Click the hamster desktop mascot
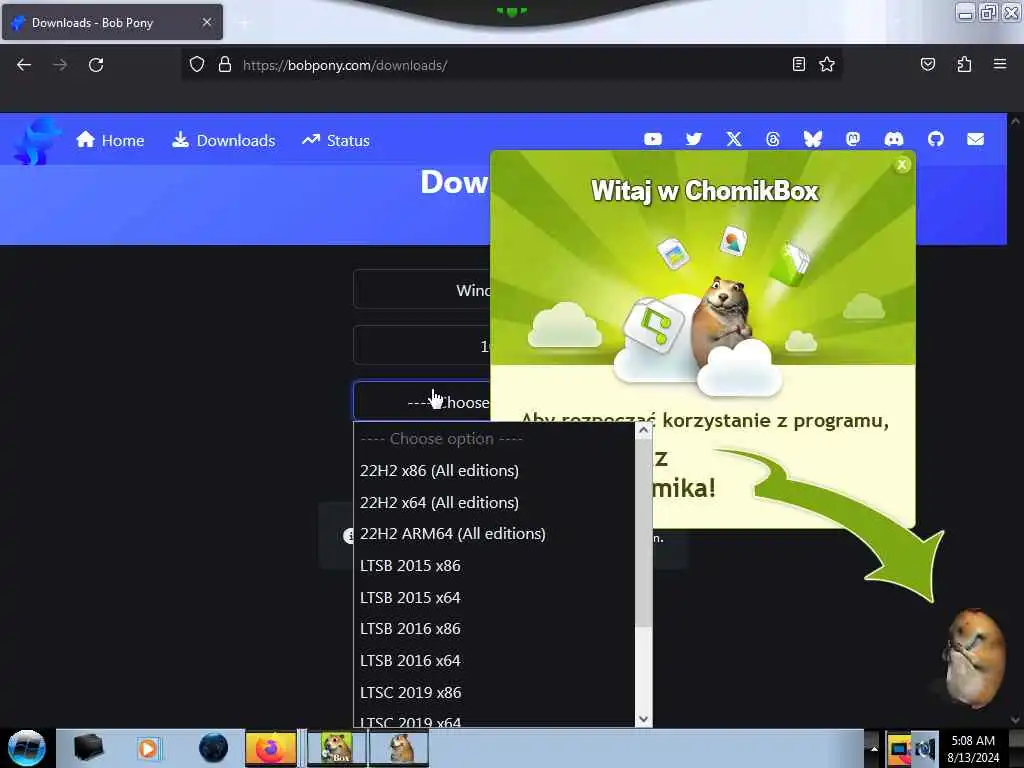The height and width of the screenshot is (768, 1024). (x=973, y=658)
